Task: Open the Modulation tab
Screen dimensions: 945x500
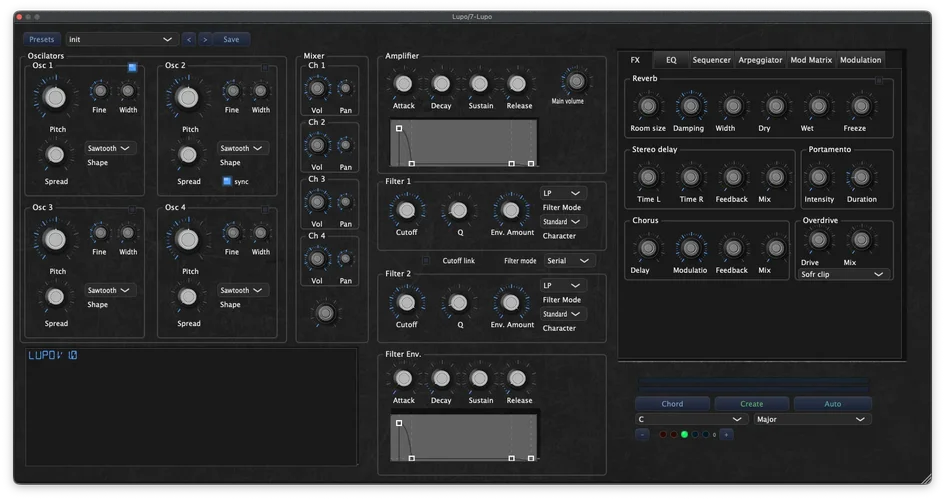Action: [860, 60]
